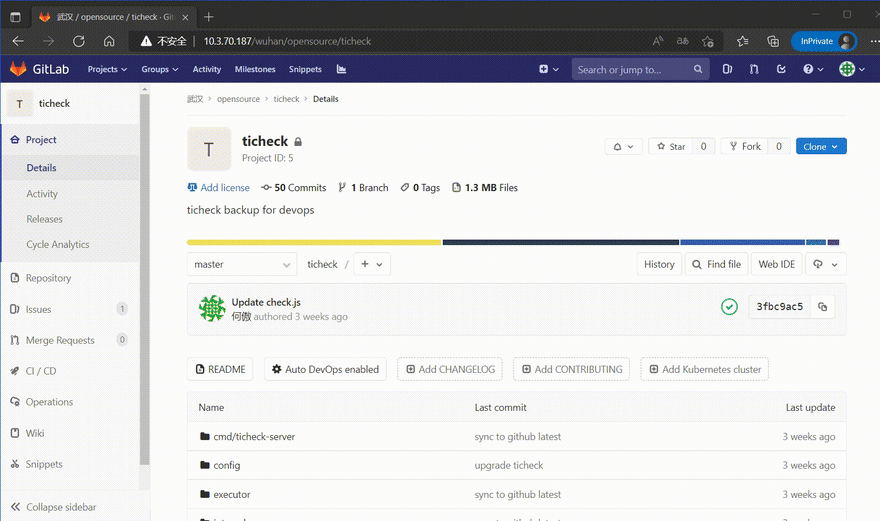Click Add license link

(218, 188)
